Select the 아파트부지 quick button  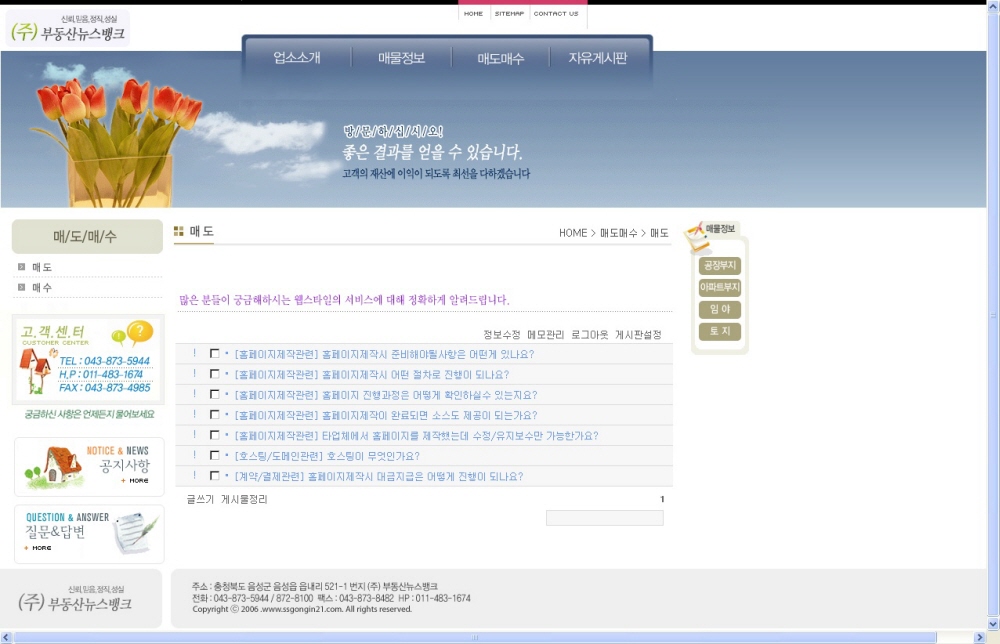coord(719,288)
